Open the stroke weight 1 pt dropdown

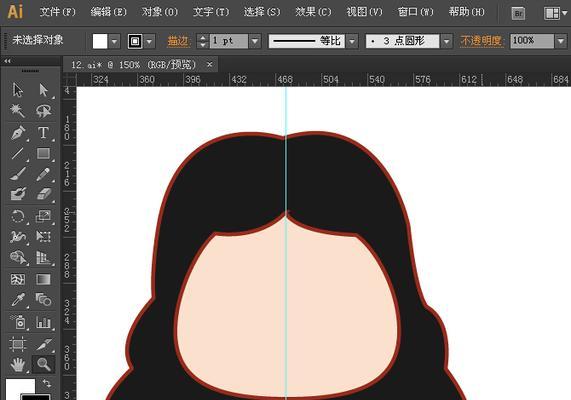pos(255,41)
